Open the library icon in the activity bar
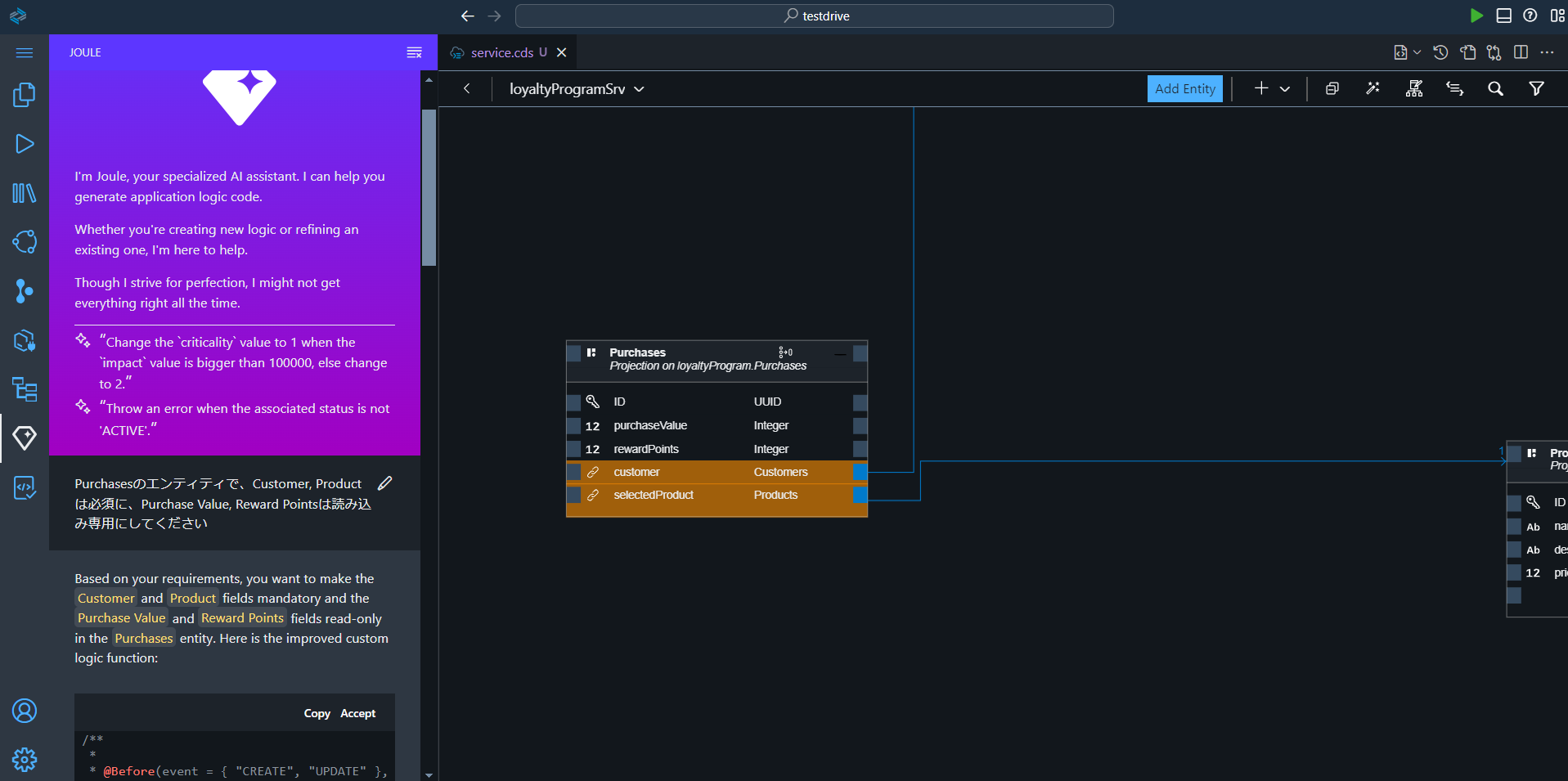The width and height of the screenshot is (1568, 781). click(25, 193)
